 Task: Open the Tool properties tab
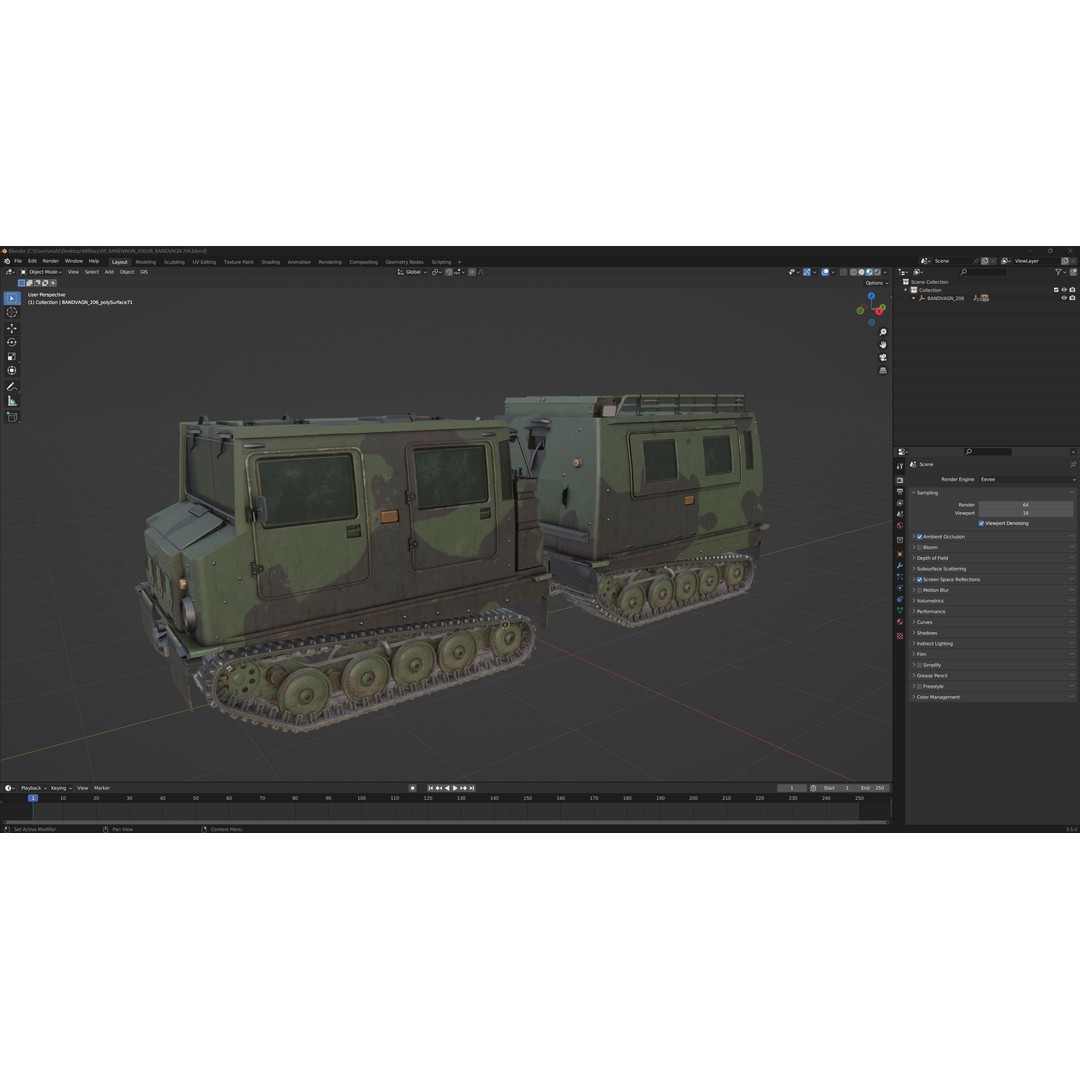pyautogui.click(x=900, y=466)
